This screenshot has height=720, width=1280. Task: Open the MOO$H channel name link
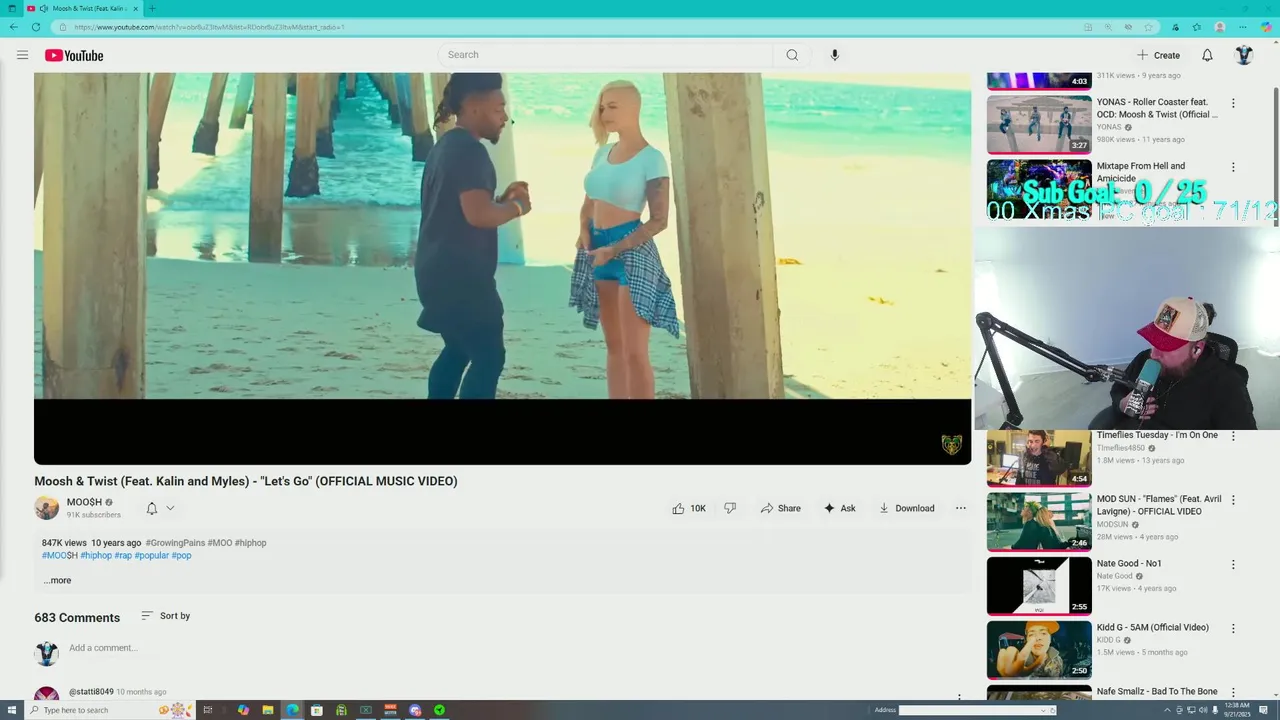[84, 502]
